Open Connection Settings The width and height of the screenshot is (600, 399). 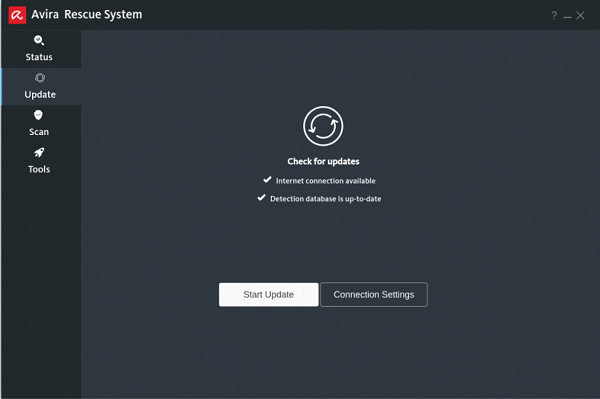click(374, 295)
